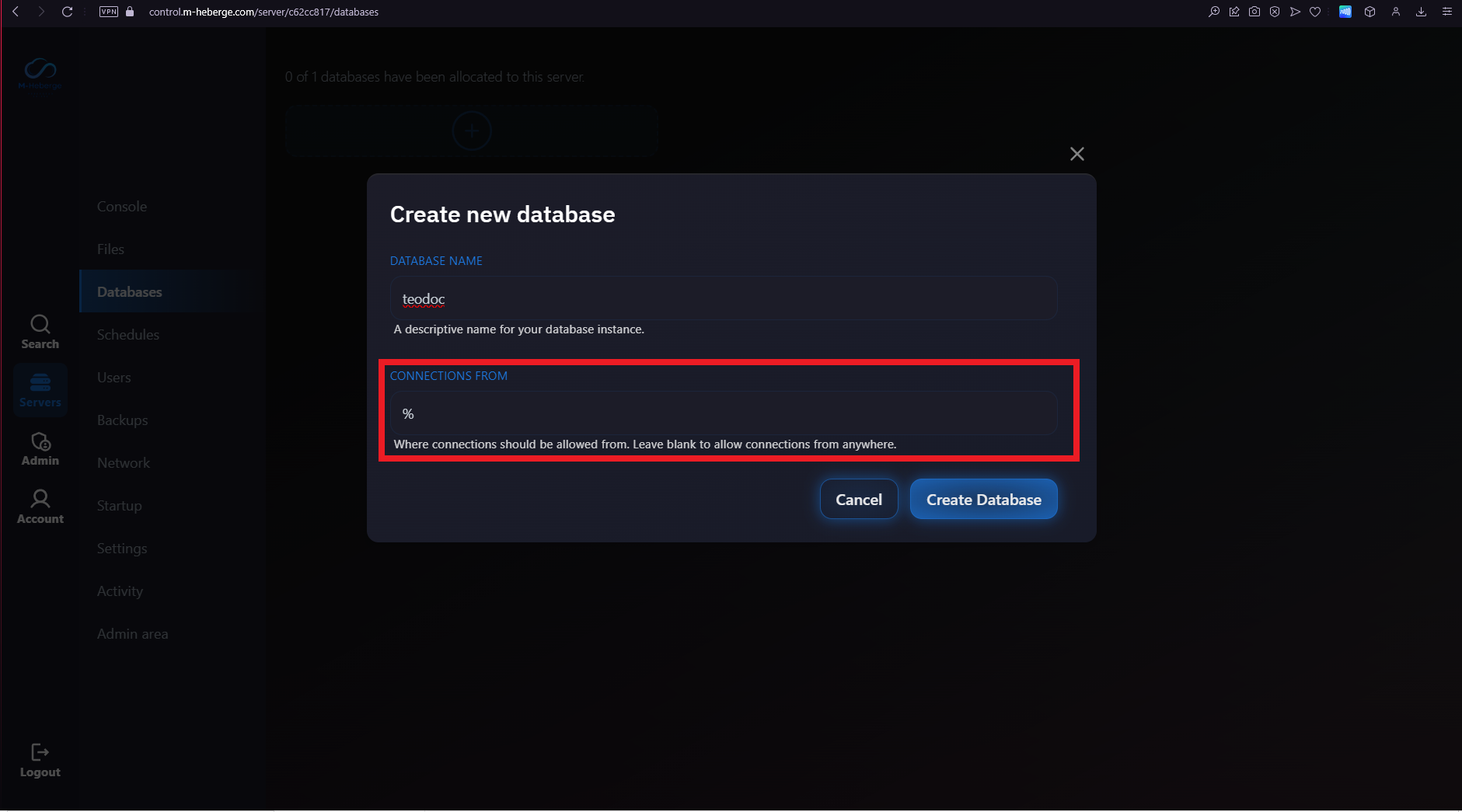This screenshot has height=812, width=1462.
Task: Select the Backups menu item
Action: [122, 420]
